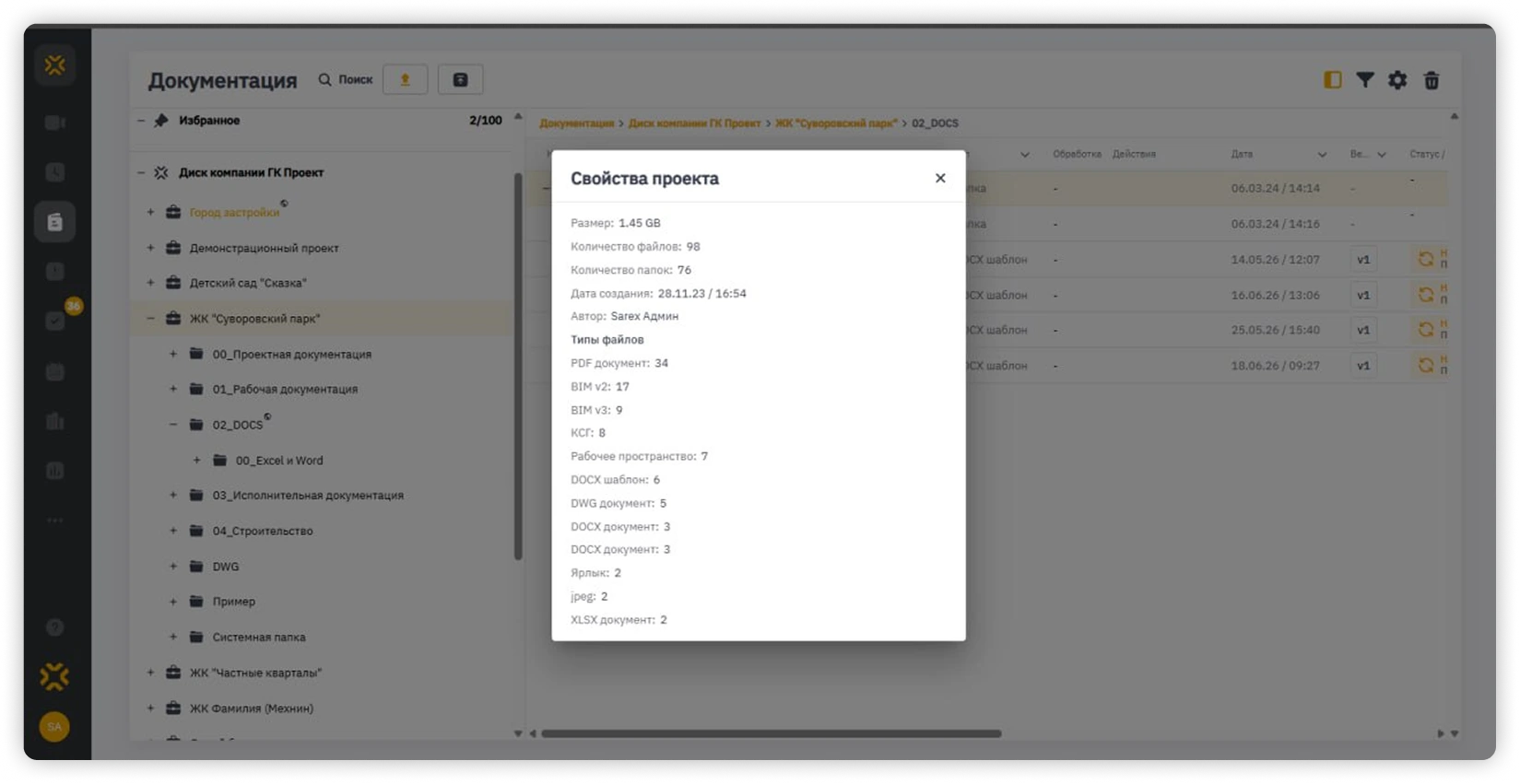This screenshot has width=1520, height=784.
Task: Expand the 00_Проектная документация folder
Action: pos(173,354)
